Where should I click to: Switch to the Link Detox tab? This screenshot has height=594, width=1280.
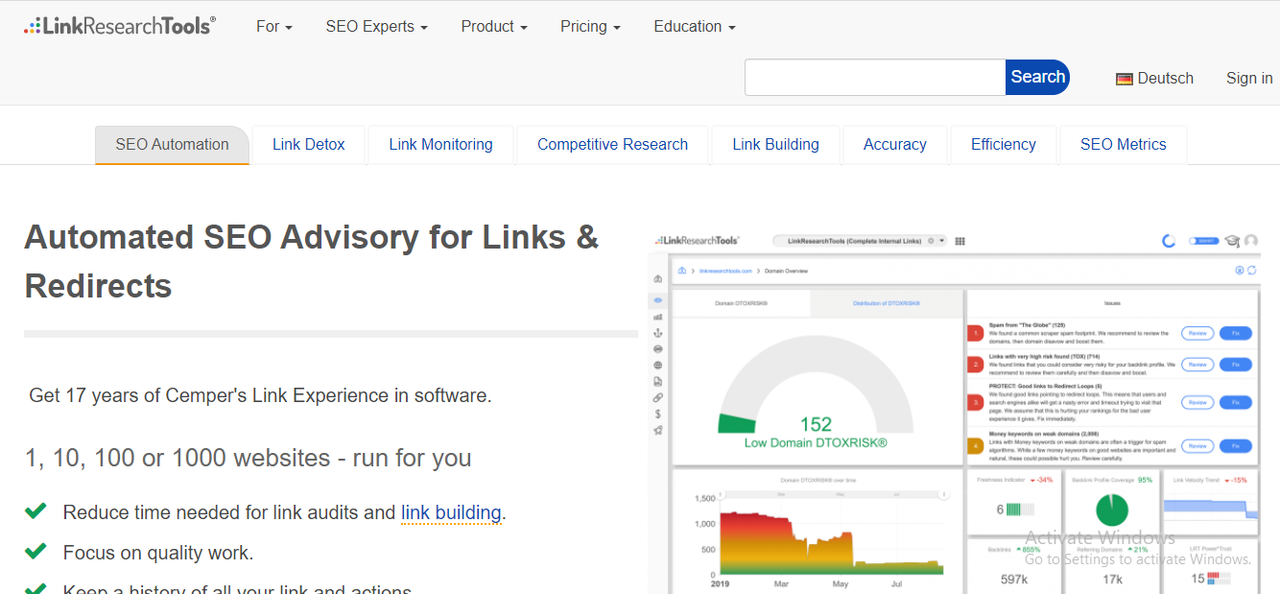308,145
